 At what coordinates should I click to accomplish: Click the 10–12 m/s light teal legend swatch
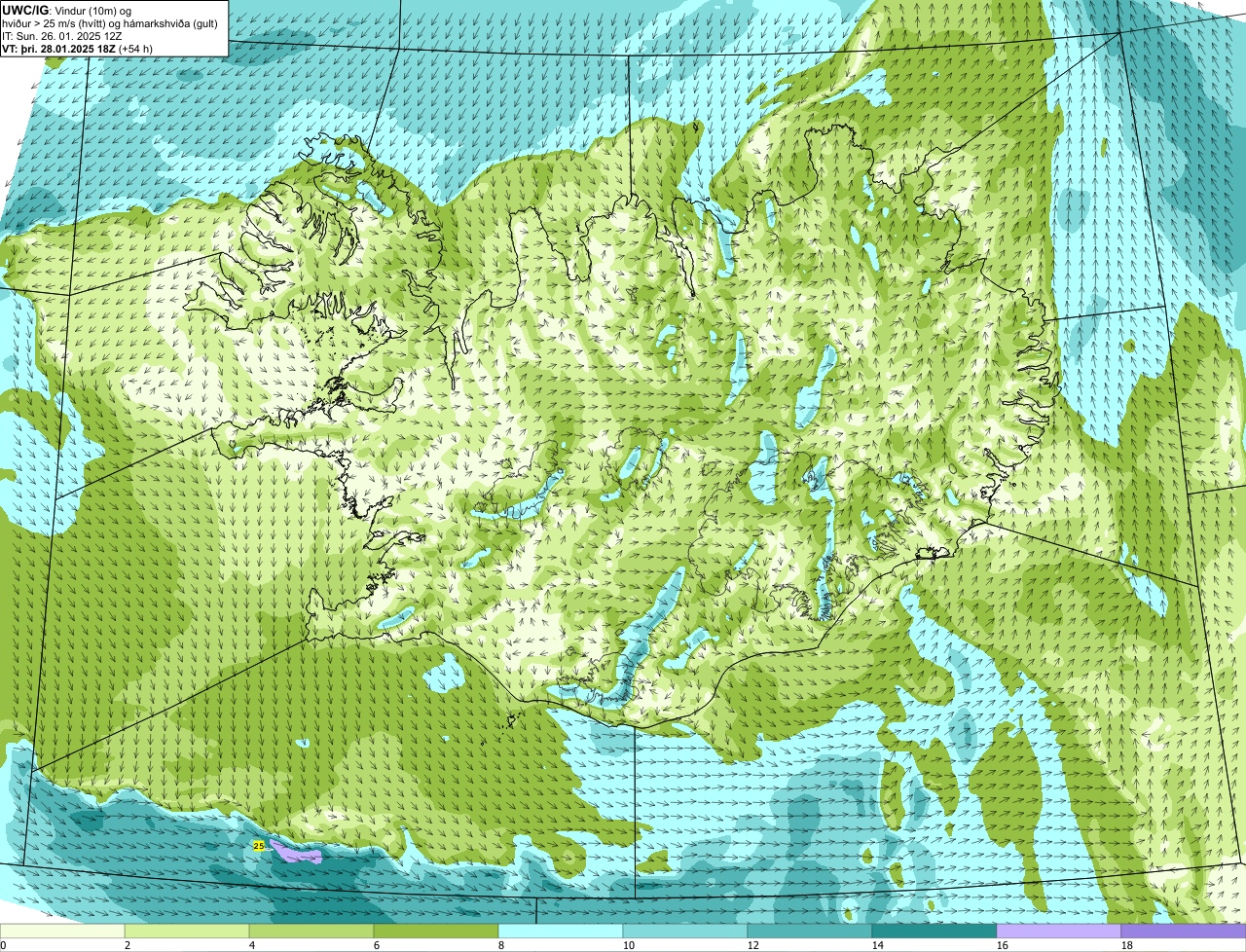[x=685, y=932]
